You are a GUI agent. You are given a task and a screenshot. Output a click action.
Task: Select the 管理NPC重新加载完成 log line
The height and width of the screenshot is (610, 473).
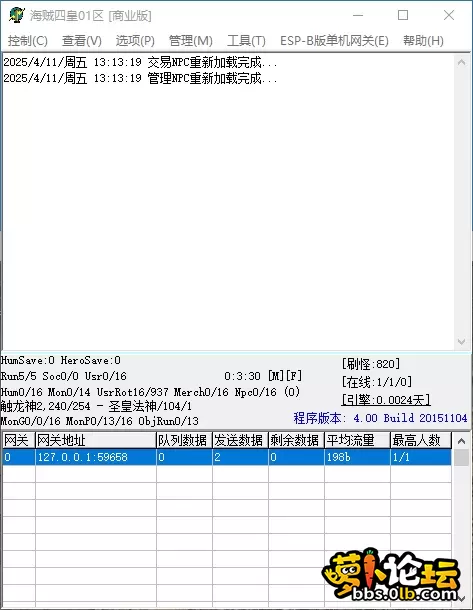[x=140, y=78]
